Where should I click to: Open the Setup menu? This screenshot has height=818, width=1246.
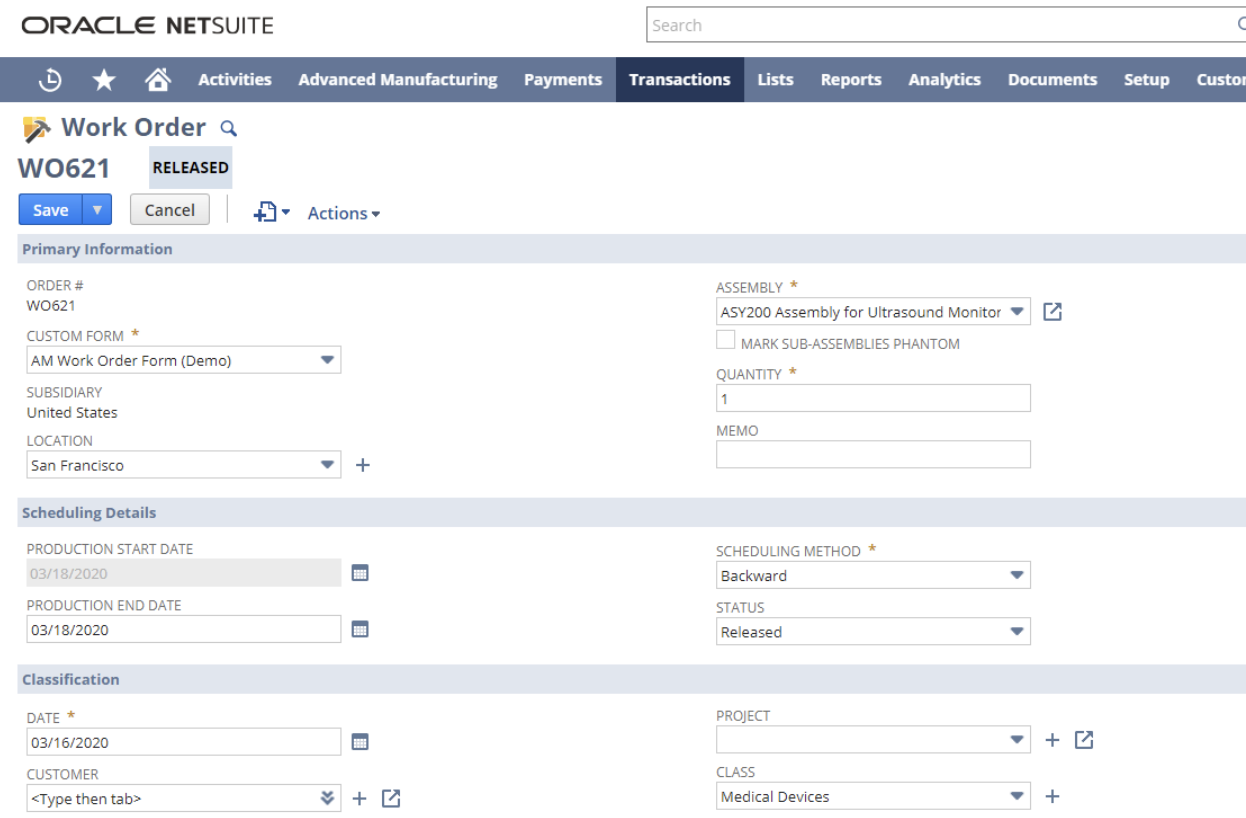pos(1146,80)
